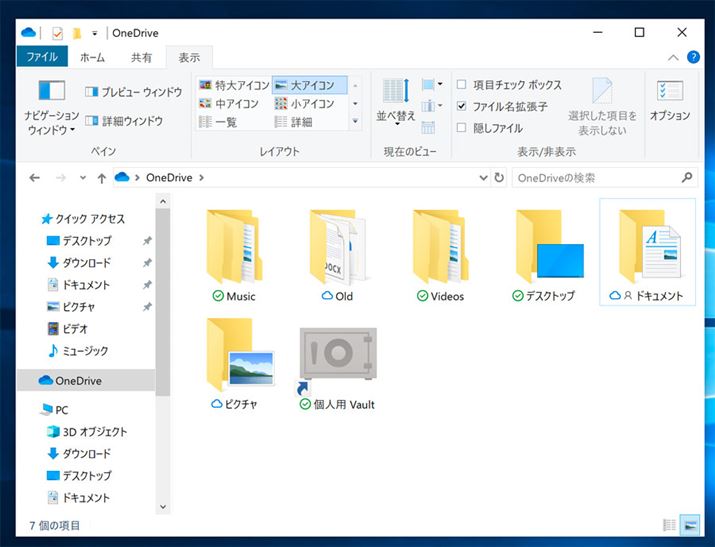Switch to large icons view in status bar
Screen dimensions: 715x547
[x=690, y=525]
